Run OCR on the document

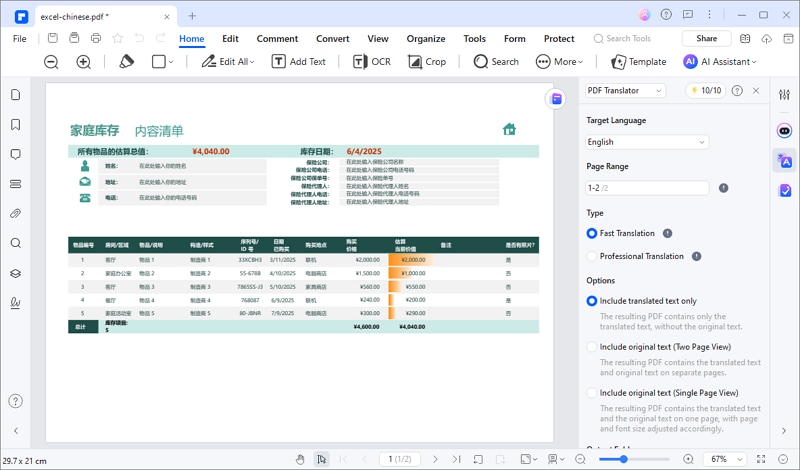click(371, 62)
